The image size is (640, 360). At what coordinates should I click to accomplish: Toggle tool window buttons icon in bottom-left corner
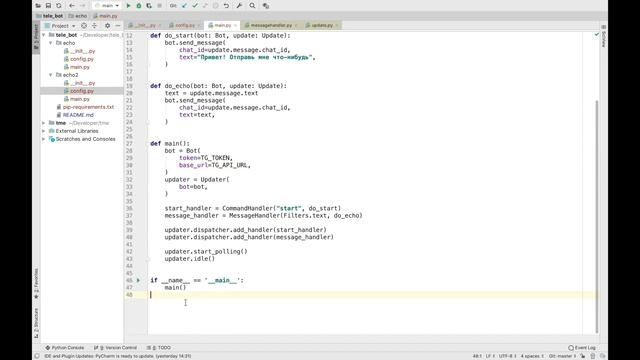click(x=37, y=356)
